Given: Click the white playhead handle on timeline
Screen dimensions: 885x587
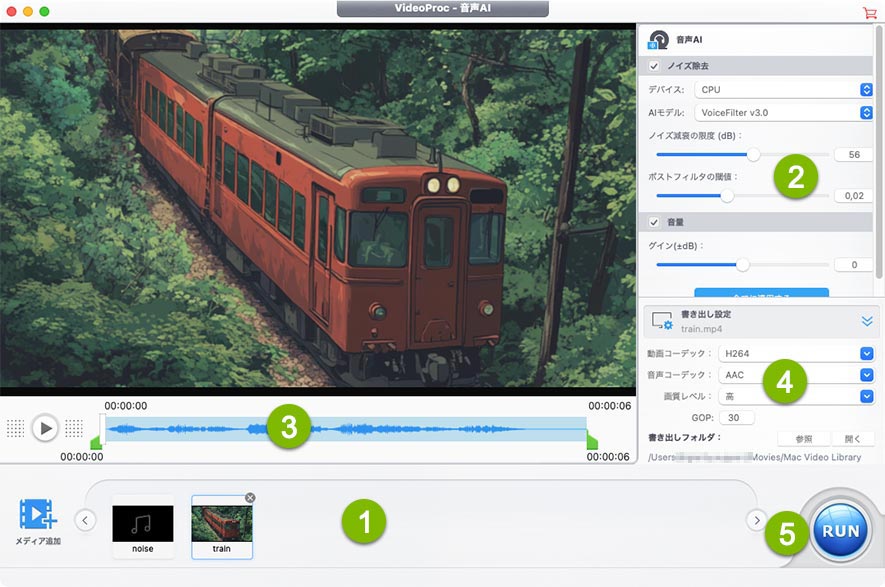Looking at the screenshot, I should (x=102, y=429).
